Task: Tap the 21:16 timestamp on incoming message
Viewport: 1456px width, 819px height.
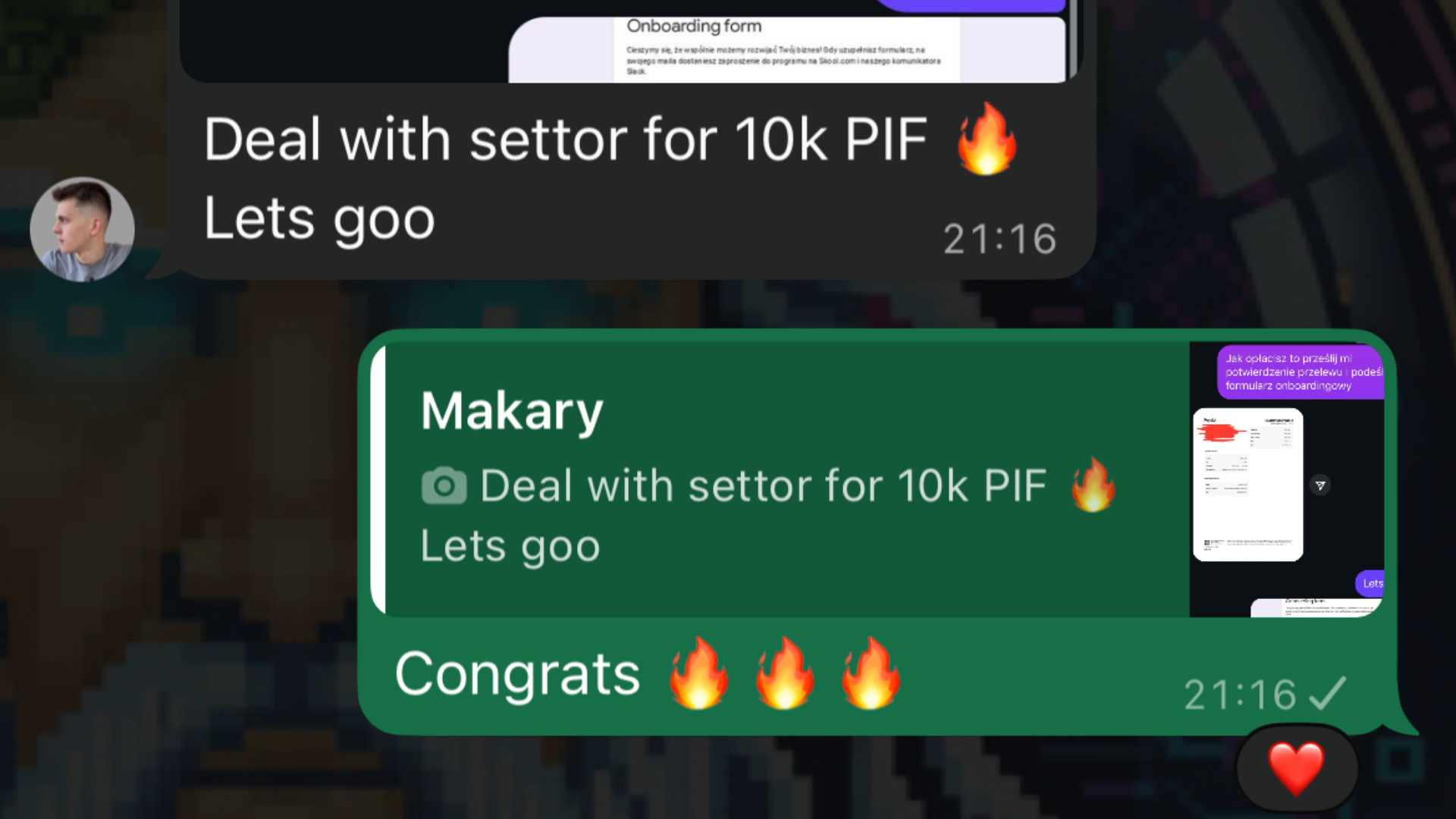Action: coord(999,239)
